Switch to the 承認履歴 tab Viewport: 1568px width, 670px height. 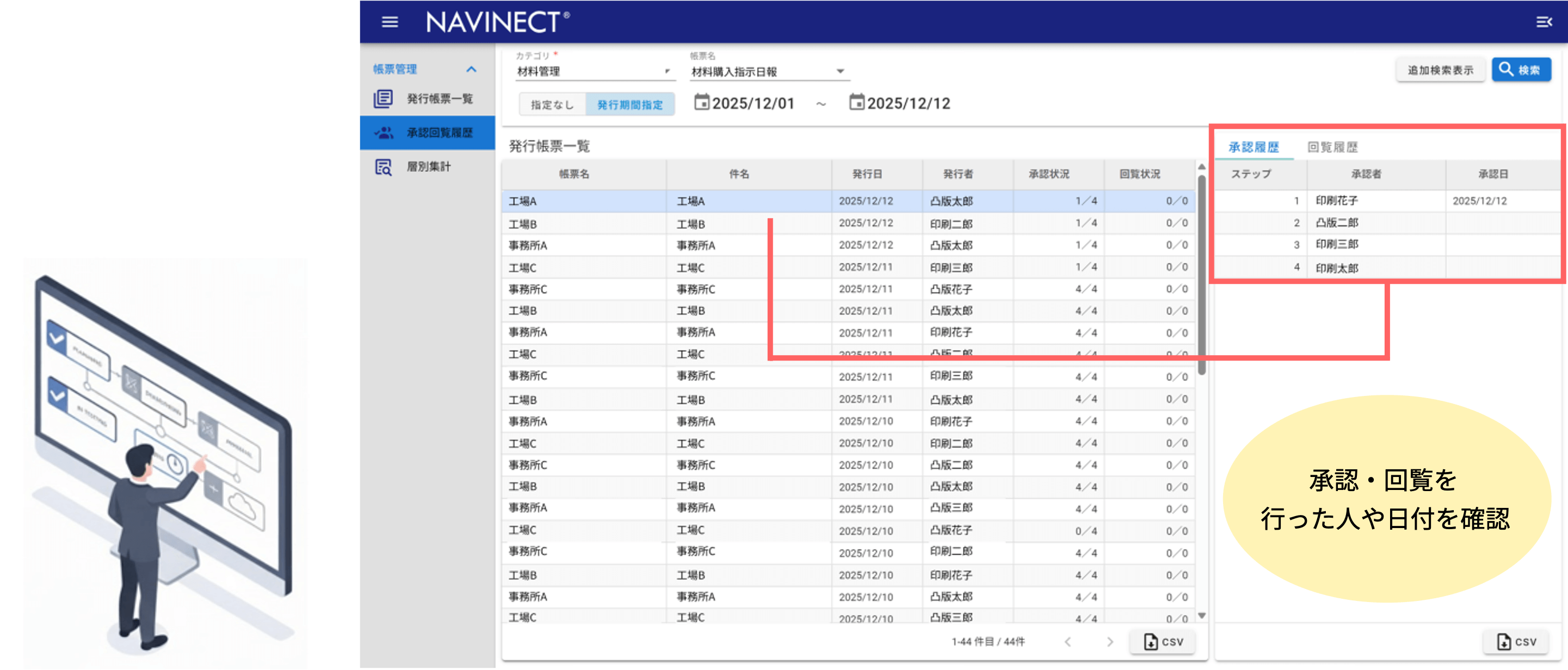pyautogui.click(x=1254, y=147)
